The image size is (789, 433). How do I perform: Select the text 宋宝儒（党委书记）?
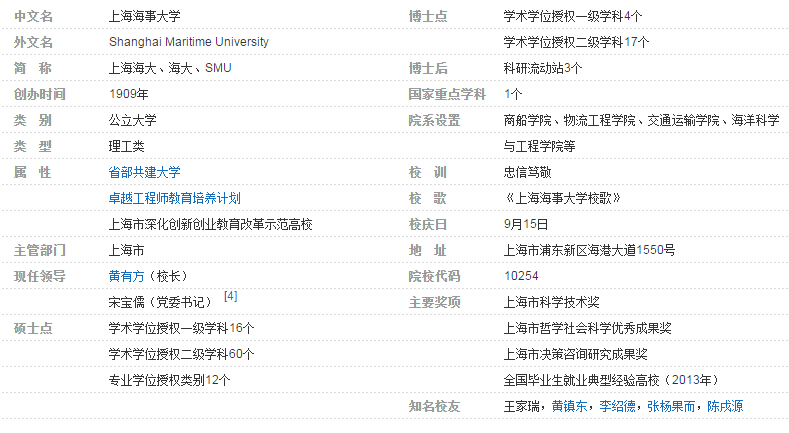point(163,302)
